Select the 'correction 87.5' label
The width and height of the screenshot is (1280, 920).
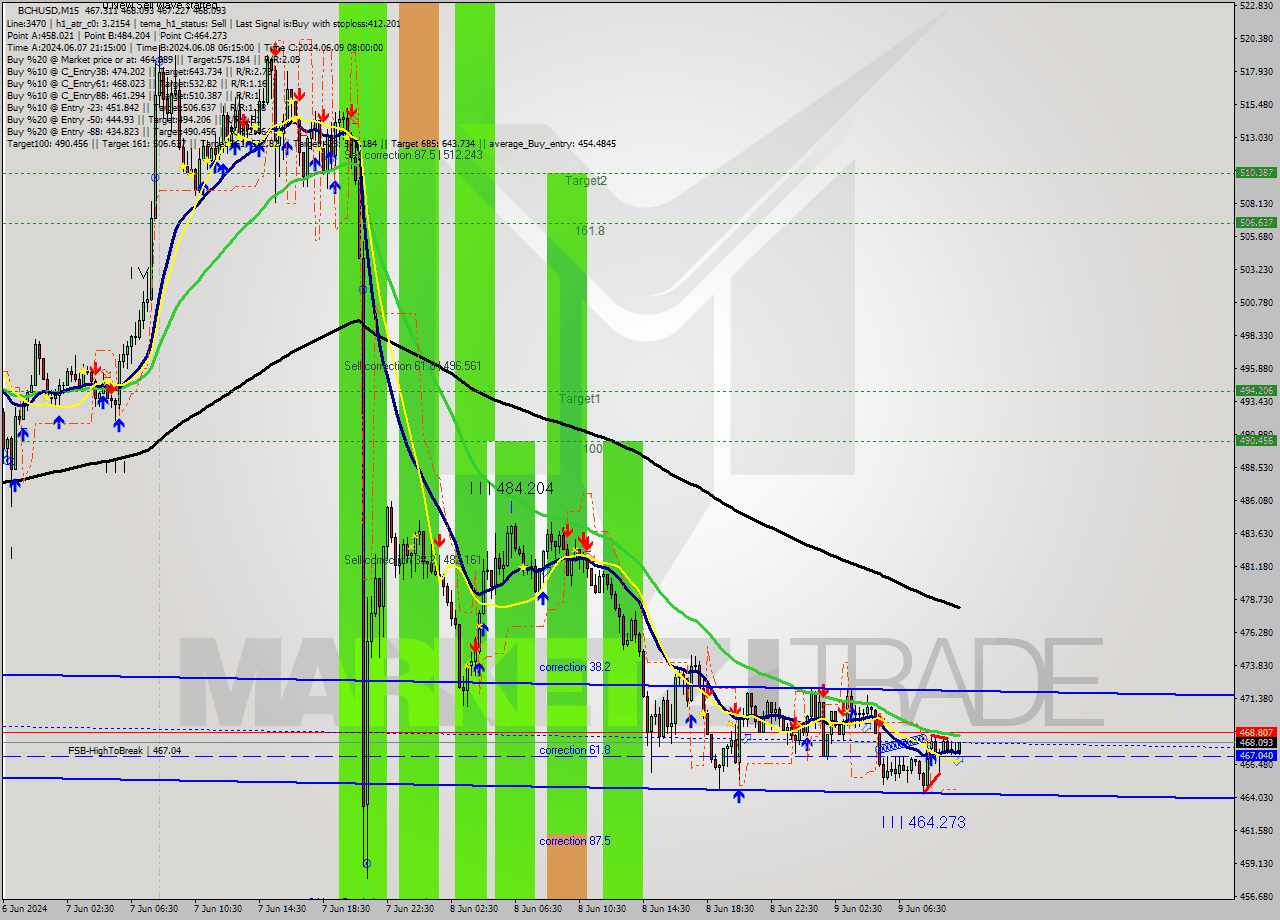click(x=575, y=841)
